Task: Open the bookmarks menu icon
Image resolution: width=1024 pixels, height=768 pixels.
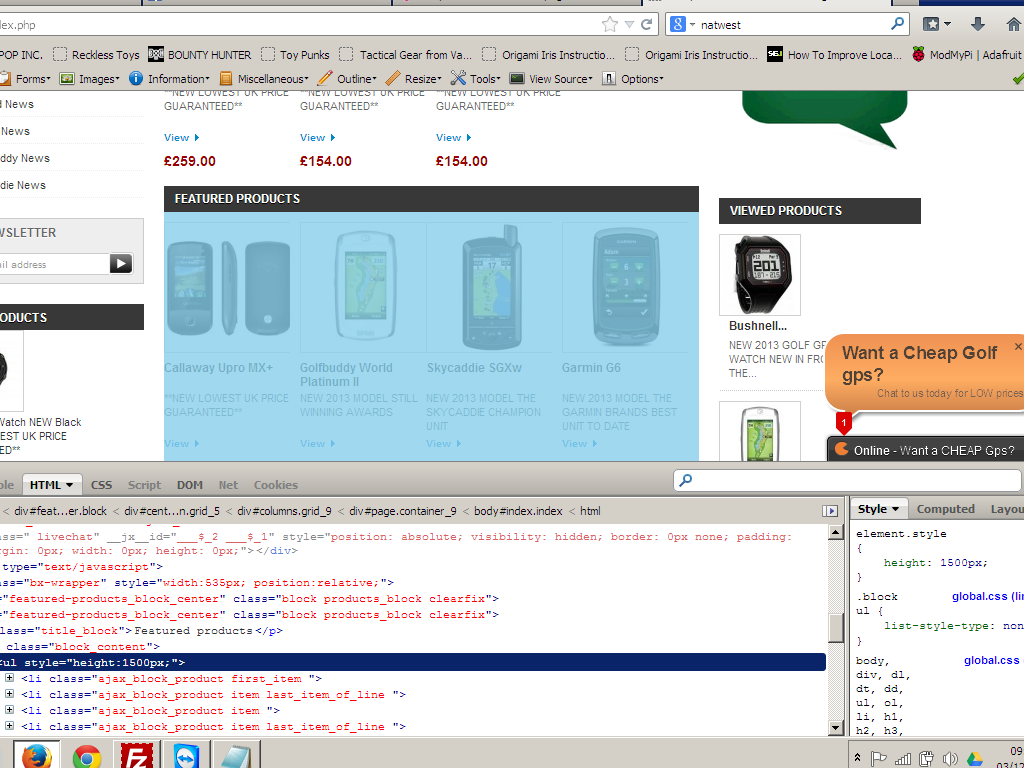Action: (x=936, y=25)
